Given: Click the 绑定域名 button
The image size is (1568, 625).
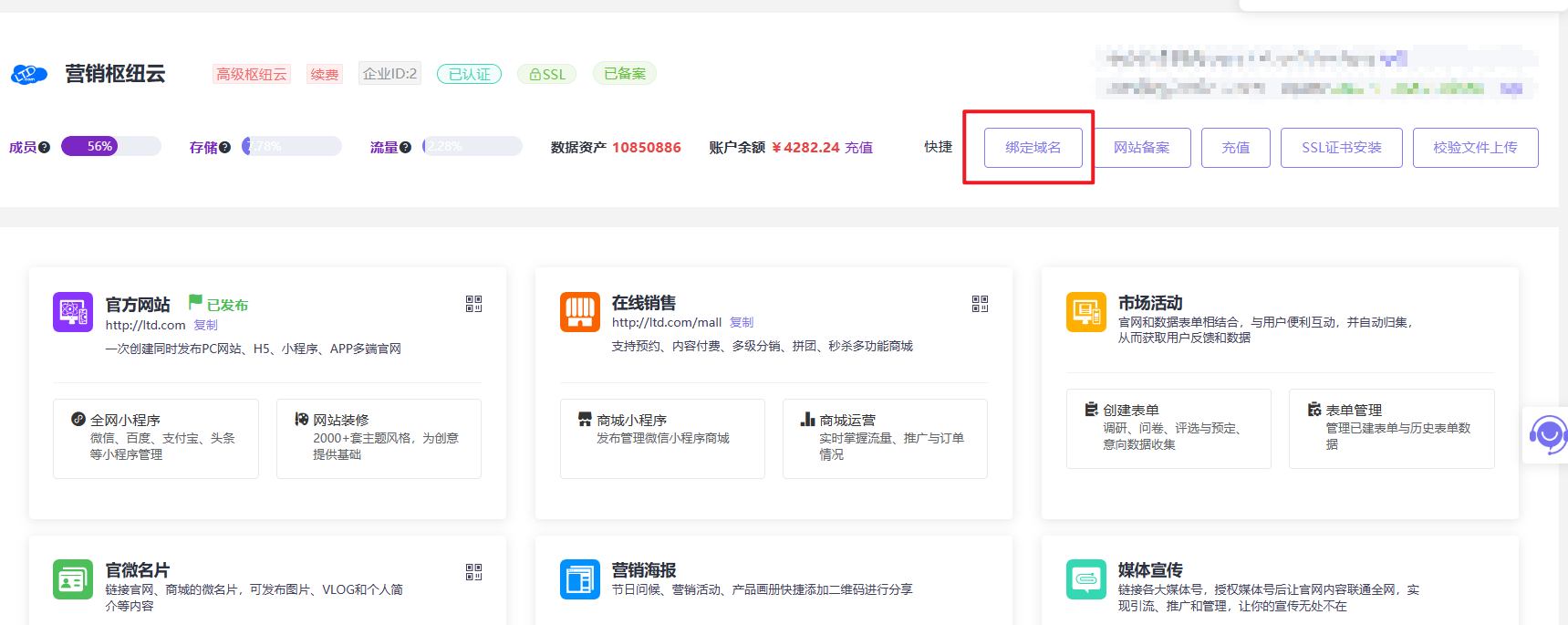Looking at the screenshot, I should (1033, 148).
